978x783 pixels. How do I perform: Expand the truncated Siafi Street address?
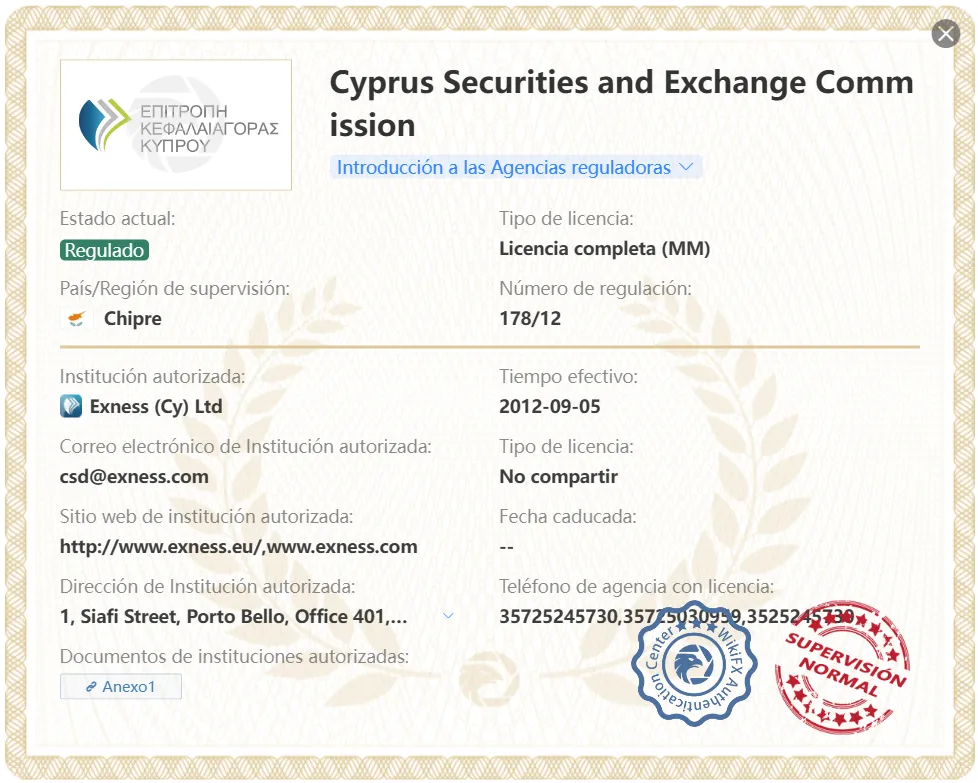coord(448,616)
